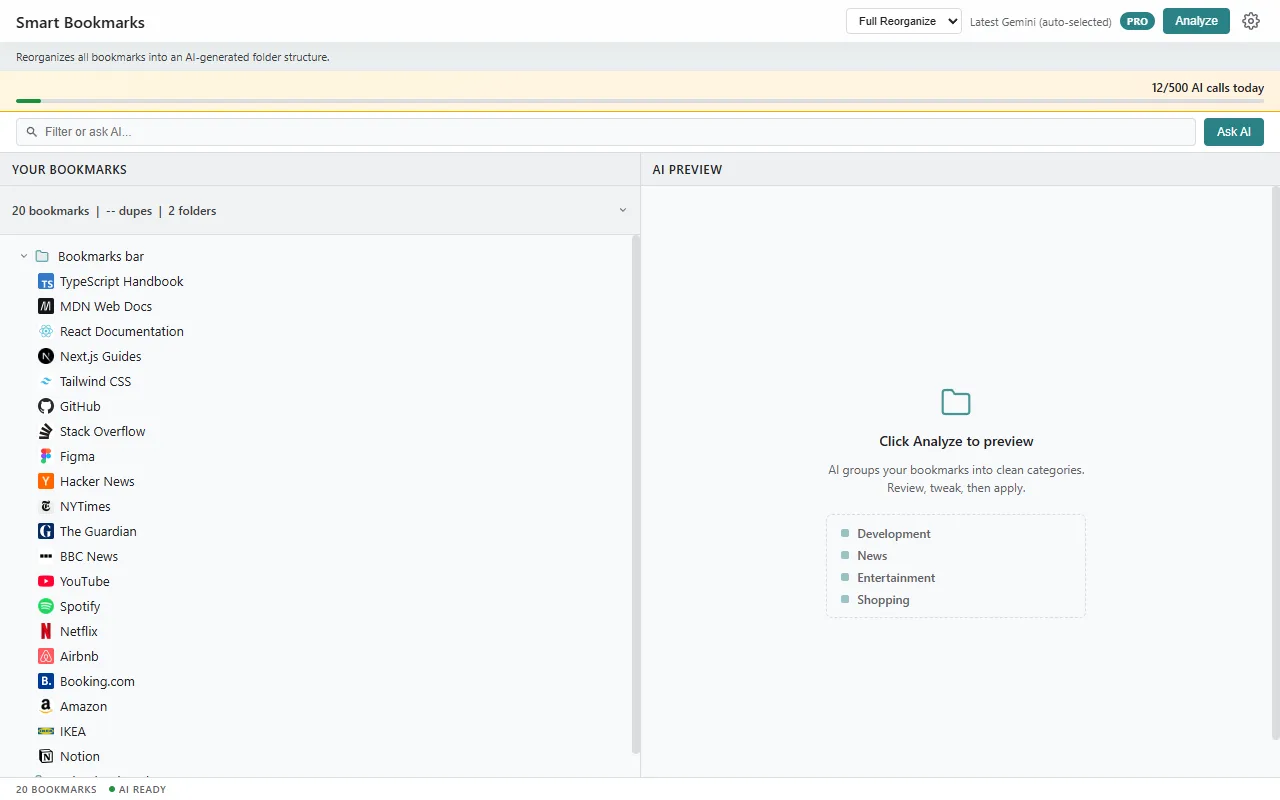Click the React Documentation atom icon

pos(45,332)
